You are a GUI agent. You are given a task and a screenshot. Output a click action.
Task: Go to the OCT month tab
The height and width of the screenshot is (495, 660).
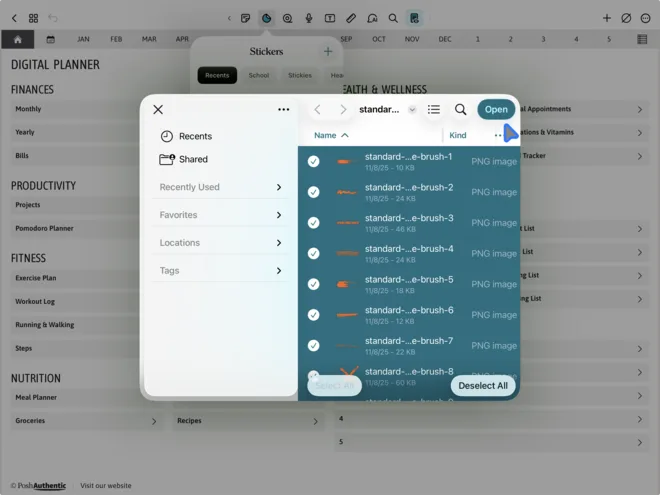tap(379, 39)
